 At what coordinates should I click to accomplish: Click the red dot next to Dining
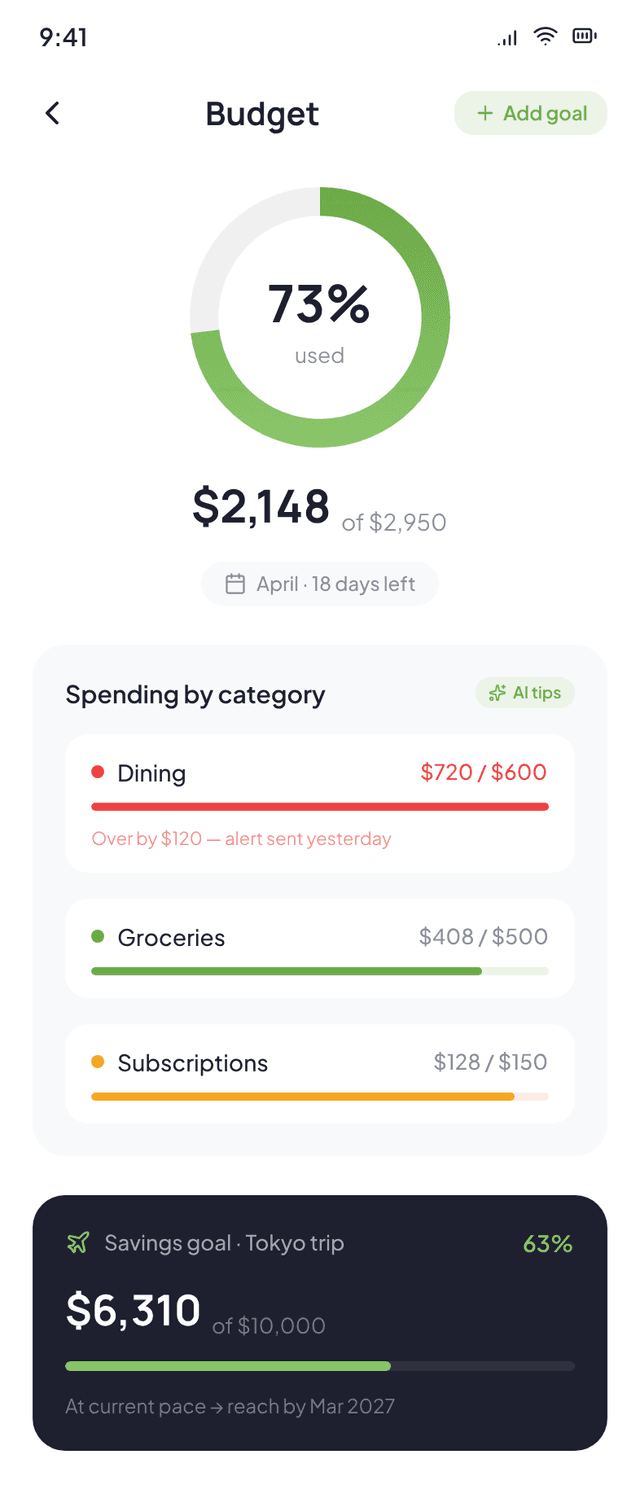click(99, 771)
